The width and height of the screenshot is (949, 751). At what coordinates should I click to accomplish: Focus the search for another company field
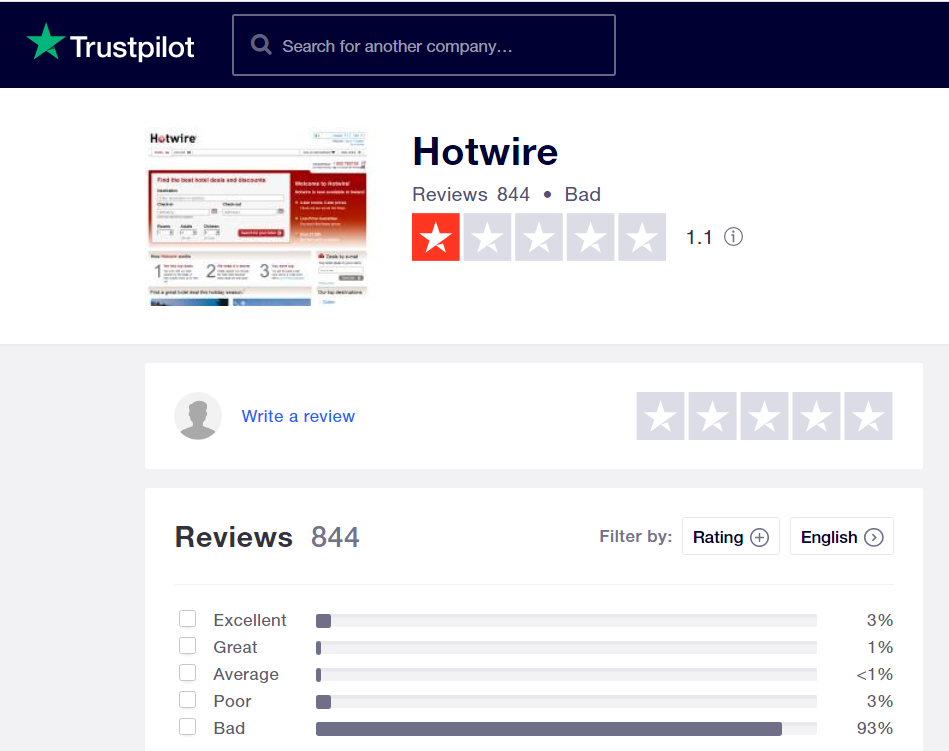424,45
